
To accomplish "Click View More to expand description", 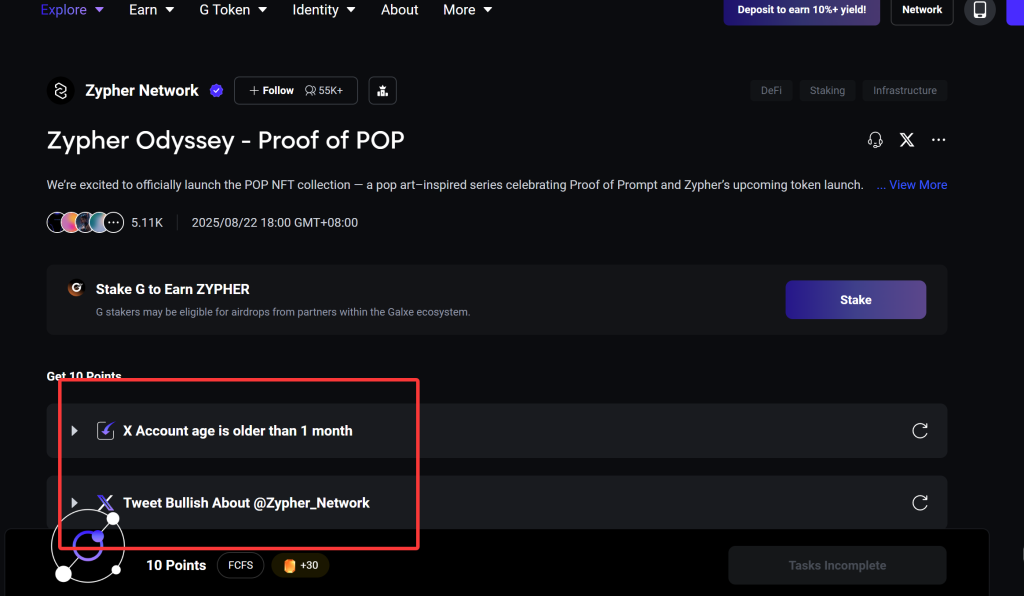I will tap(918, 185).
